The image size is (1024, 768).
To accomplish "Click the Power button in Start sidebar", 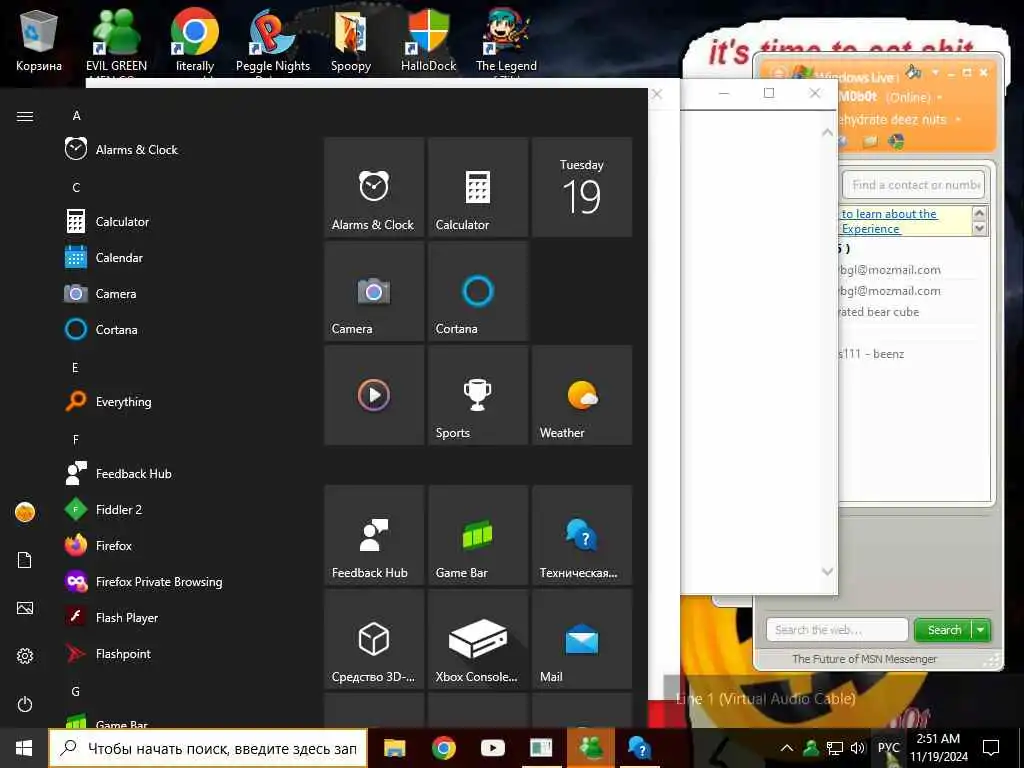I will point(25,704).
